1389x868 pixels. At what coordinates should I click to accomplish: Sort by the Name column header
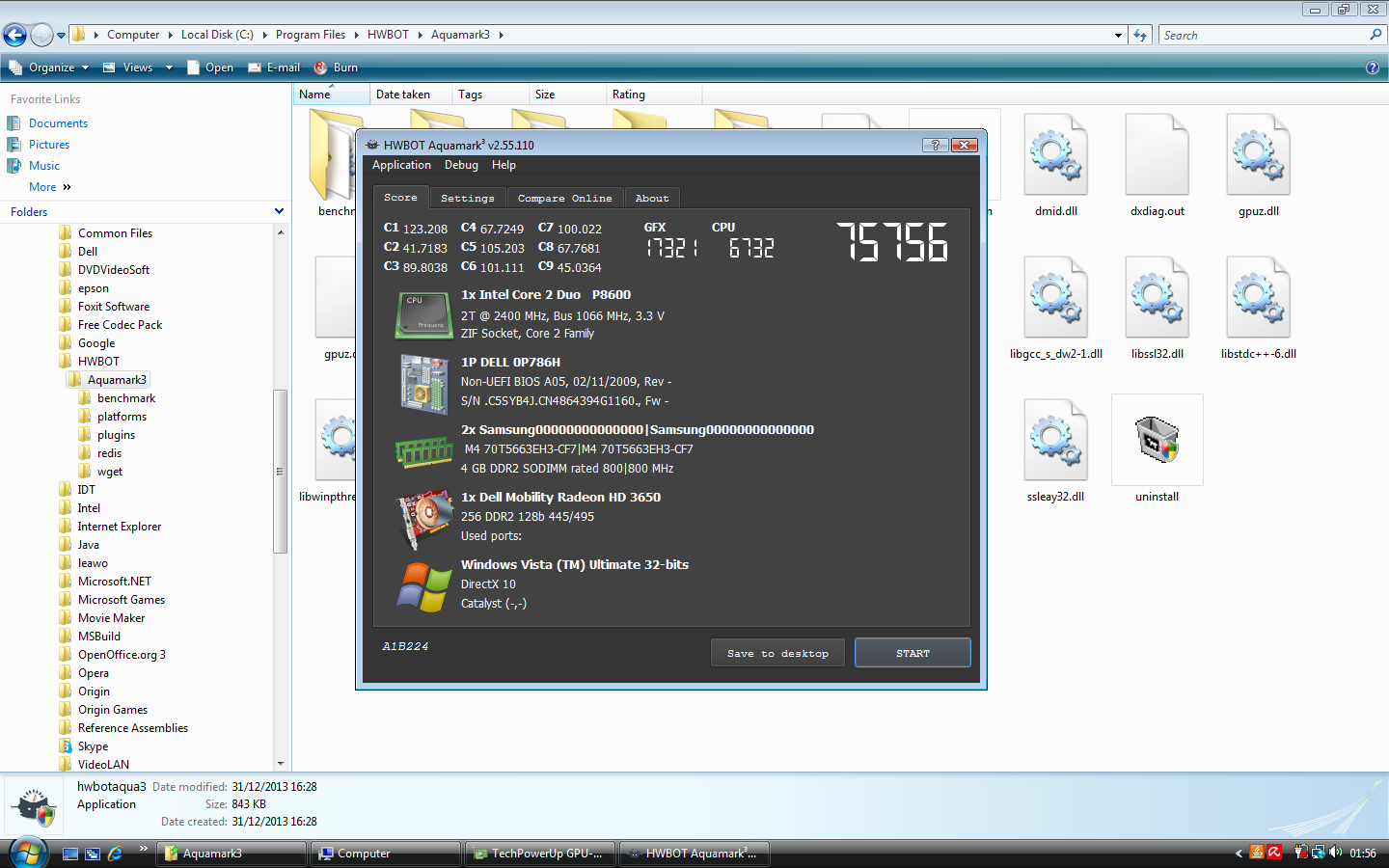(x=331, y=95)
